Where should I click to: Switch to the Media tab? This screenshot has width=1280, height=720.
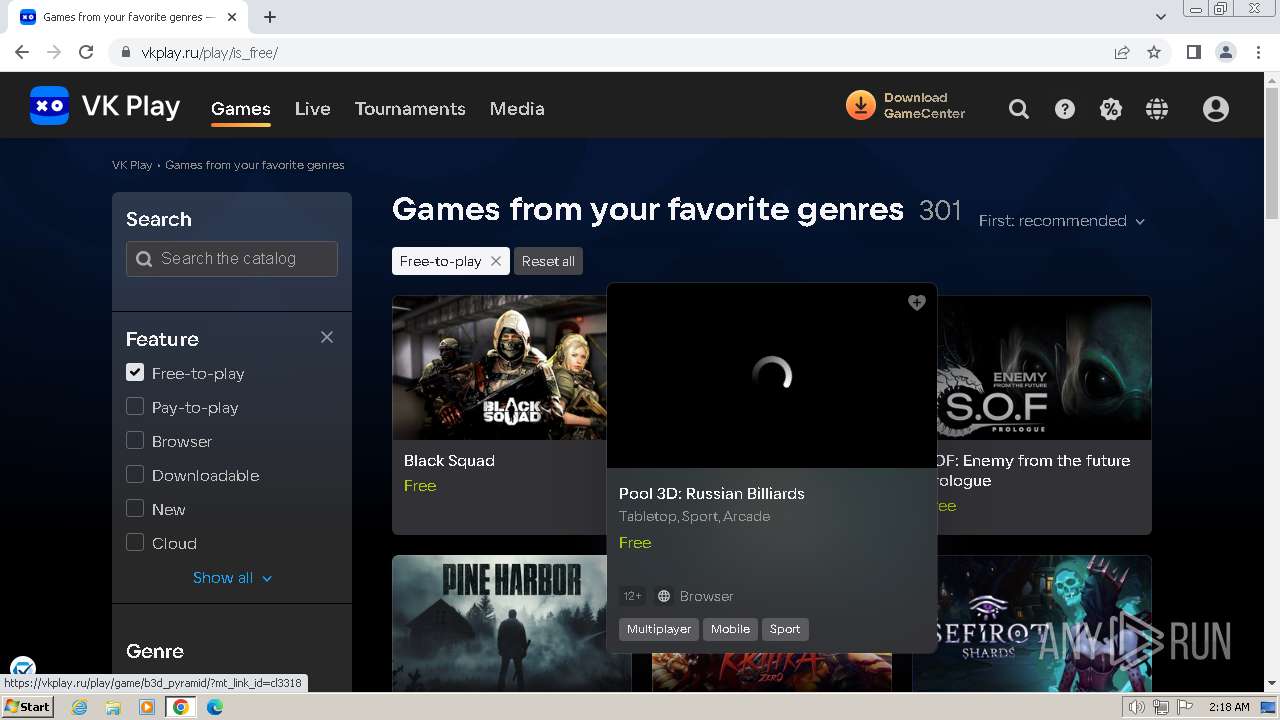pyautogui.click(x=517, y=109)
